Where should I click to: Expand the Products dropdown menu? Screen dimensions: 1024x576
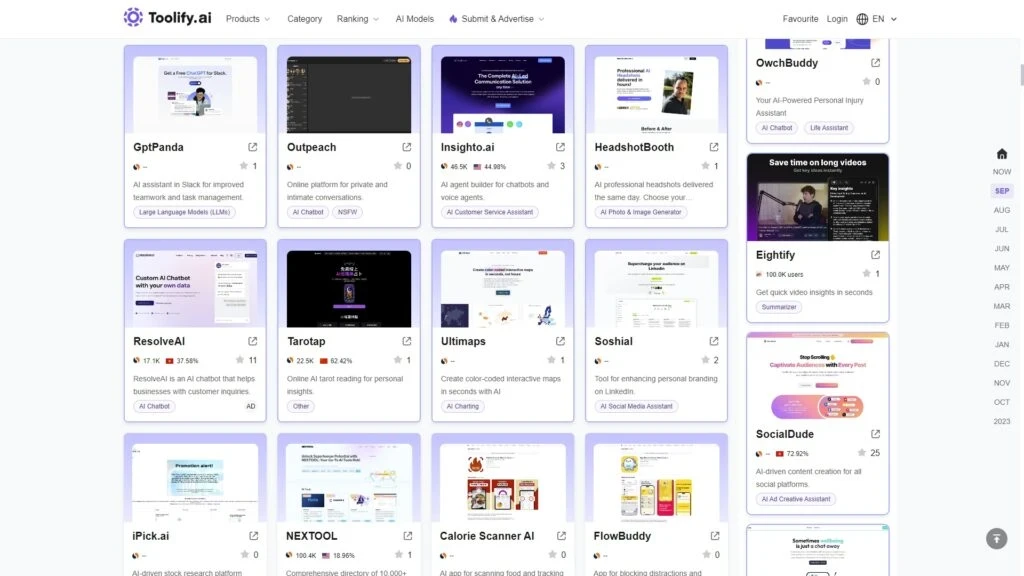click(x=248, y=19)
